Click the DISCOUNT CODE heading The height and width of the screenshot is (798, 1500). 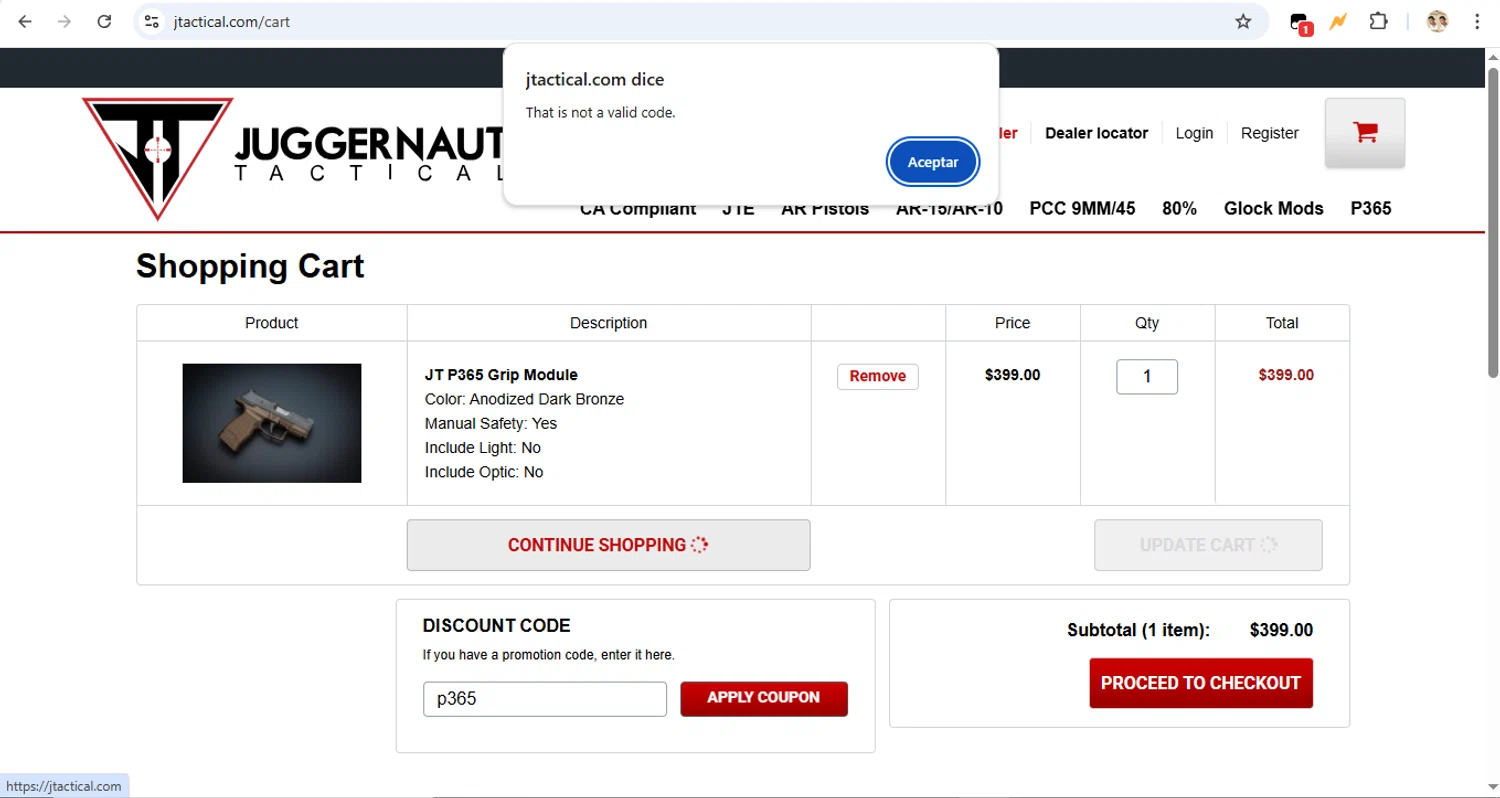(x=496, y=626)
